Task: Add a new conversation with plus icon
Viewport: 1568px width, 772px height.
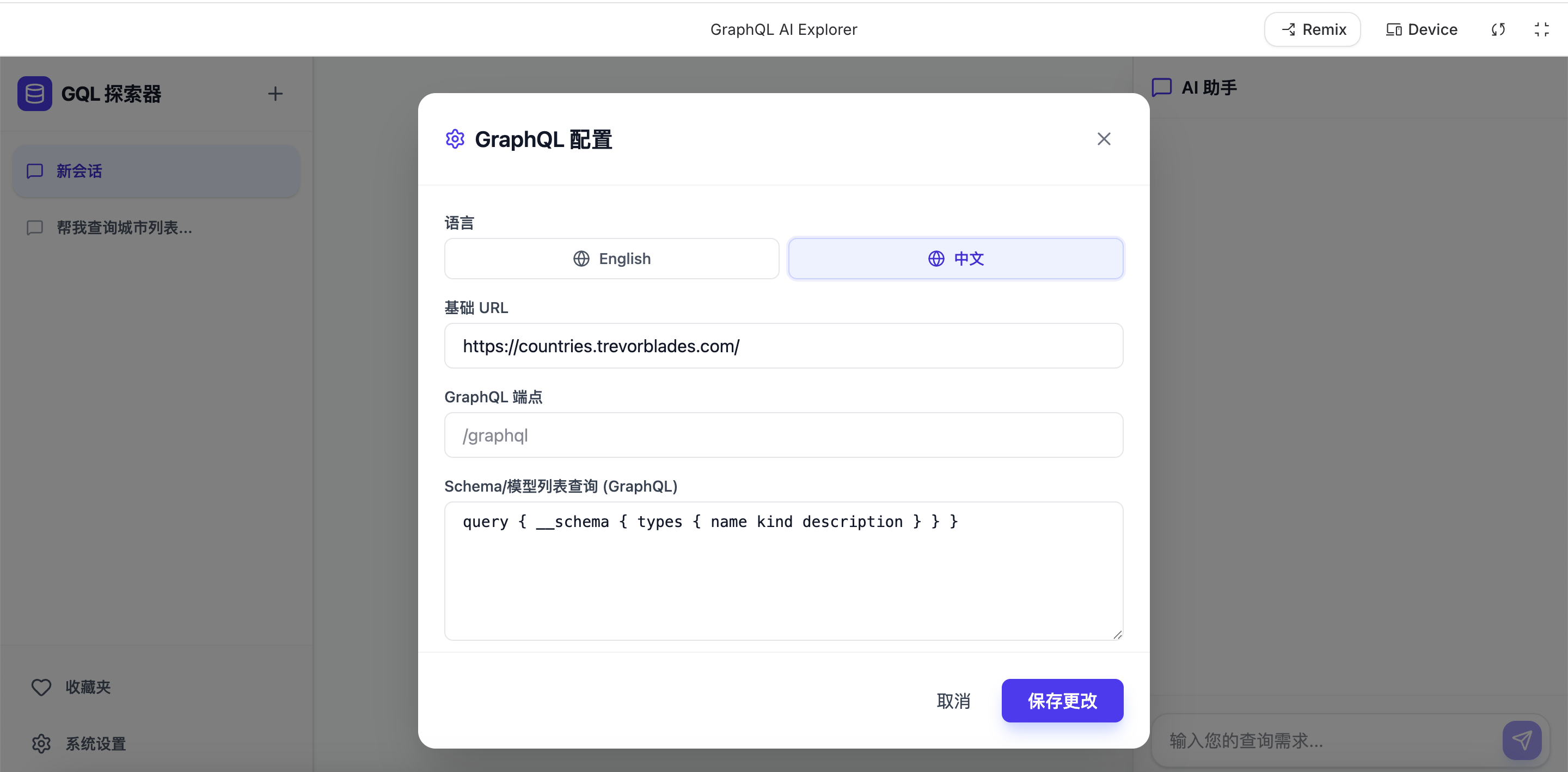Action: tap(275, 94)
